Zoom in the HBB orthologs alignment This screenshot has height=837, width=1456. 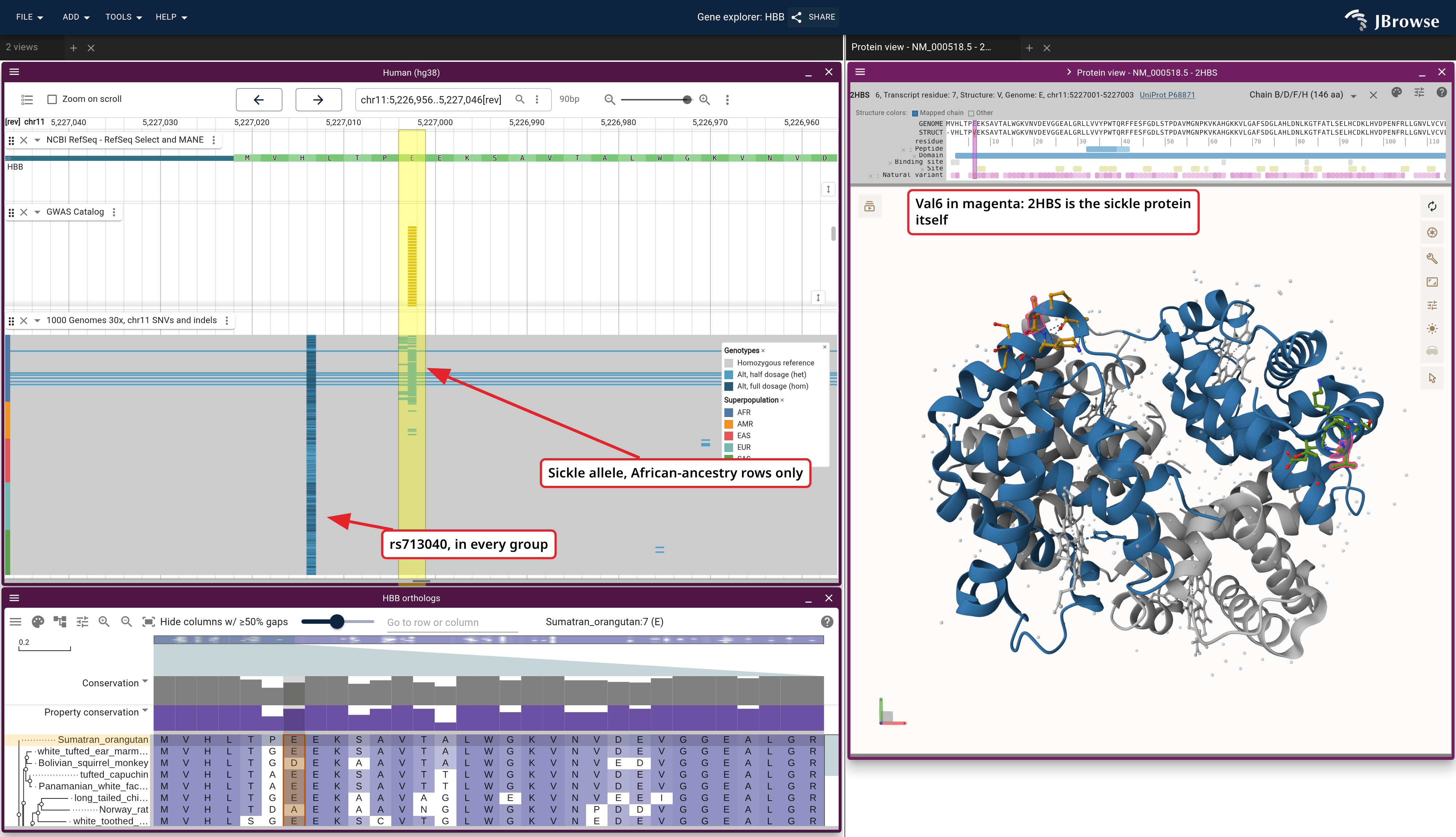pos(104,622)
